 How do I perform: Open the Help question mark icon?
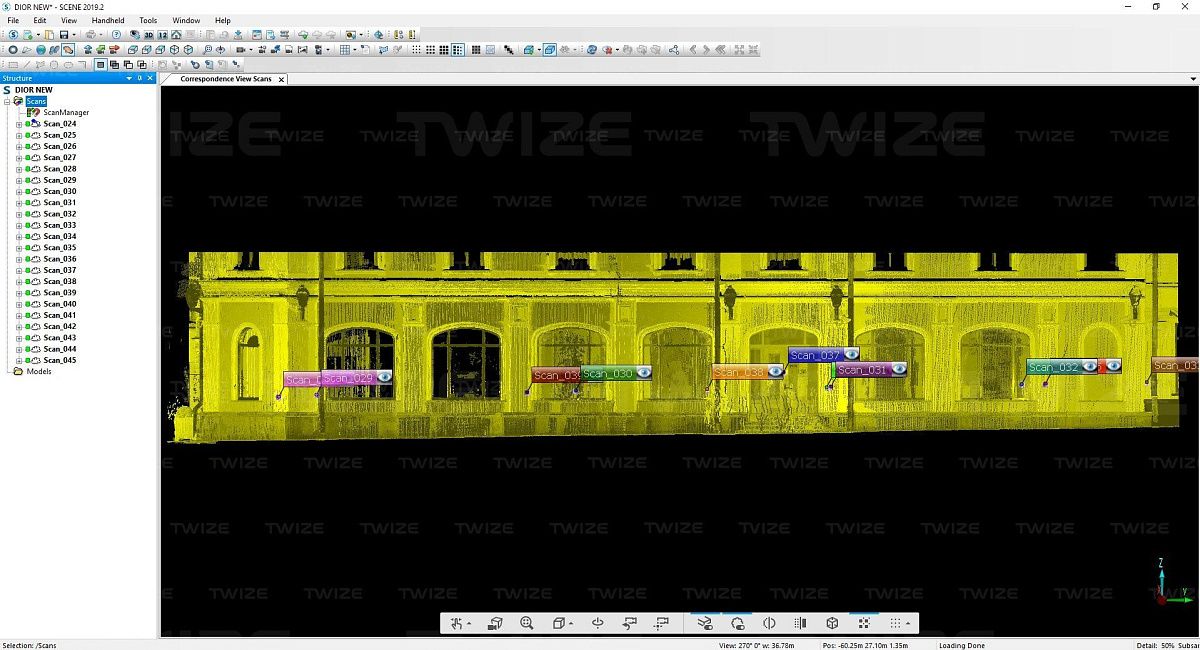click(116, 35)
